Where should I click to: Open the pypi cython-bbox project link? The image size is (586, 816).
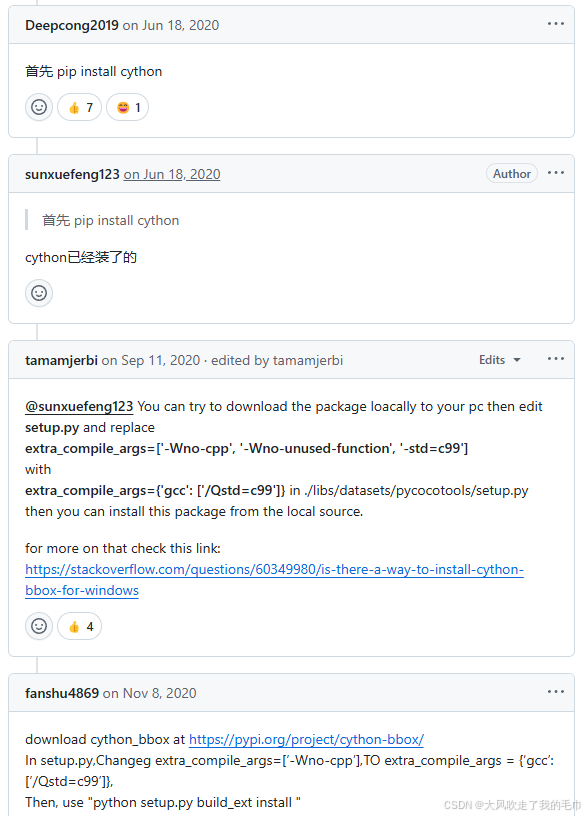[x=306, y=739]
